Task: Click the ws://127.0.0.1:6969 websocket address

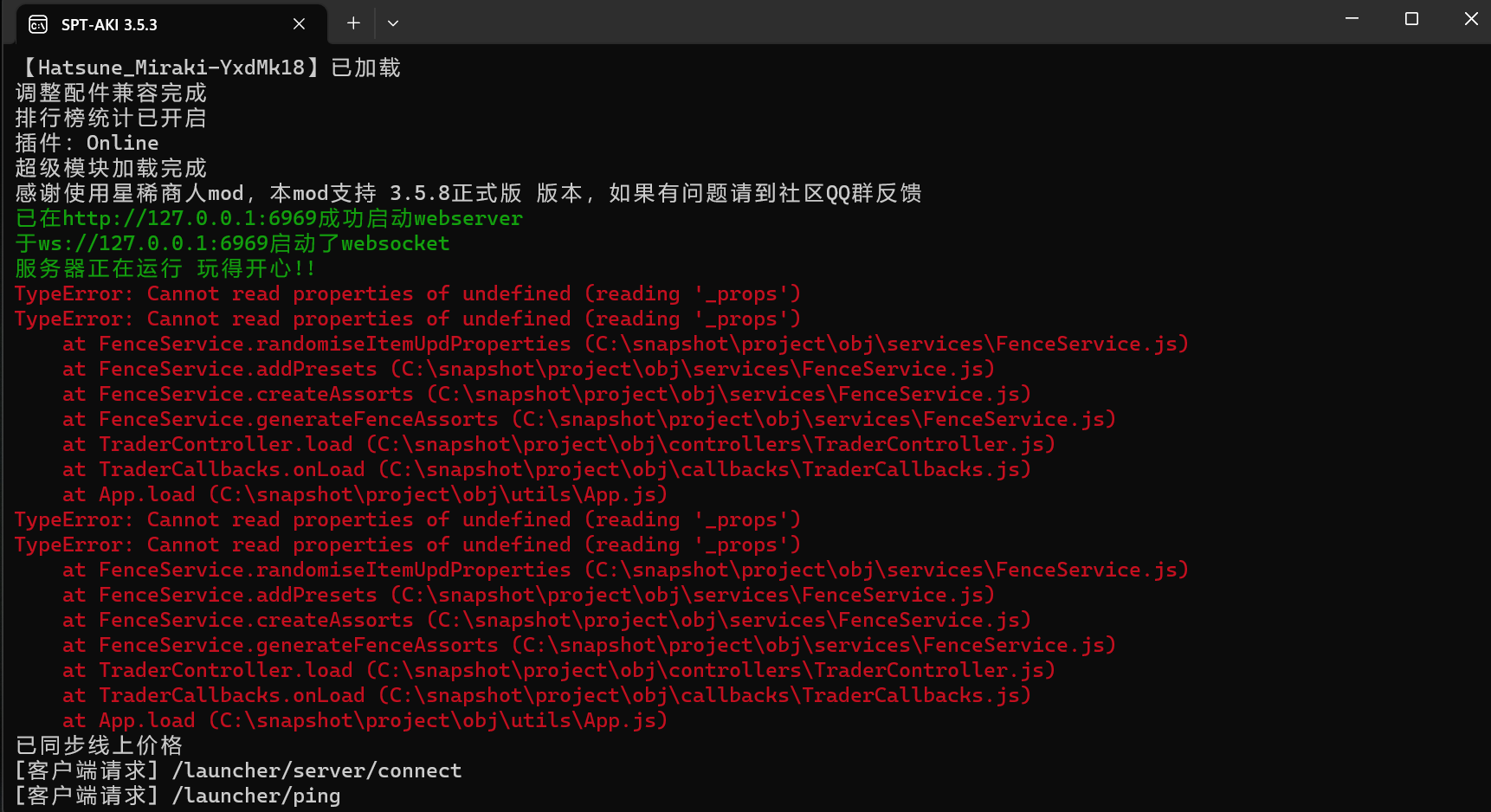Action: 152,243
